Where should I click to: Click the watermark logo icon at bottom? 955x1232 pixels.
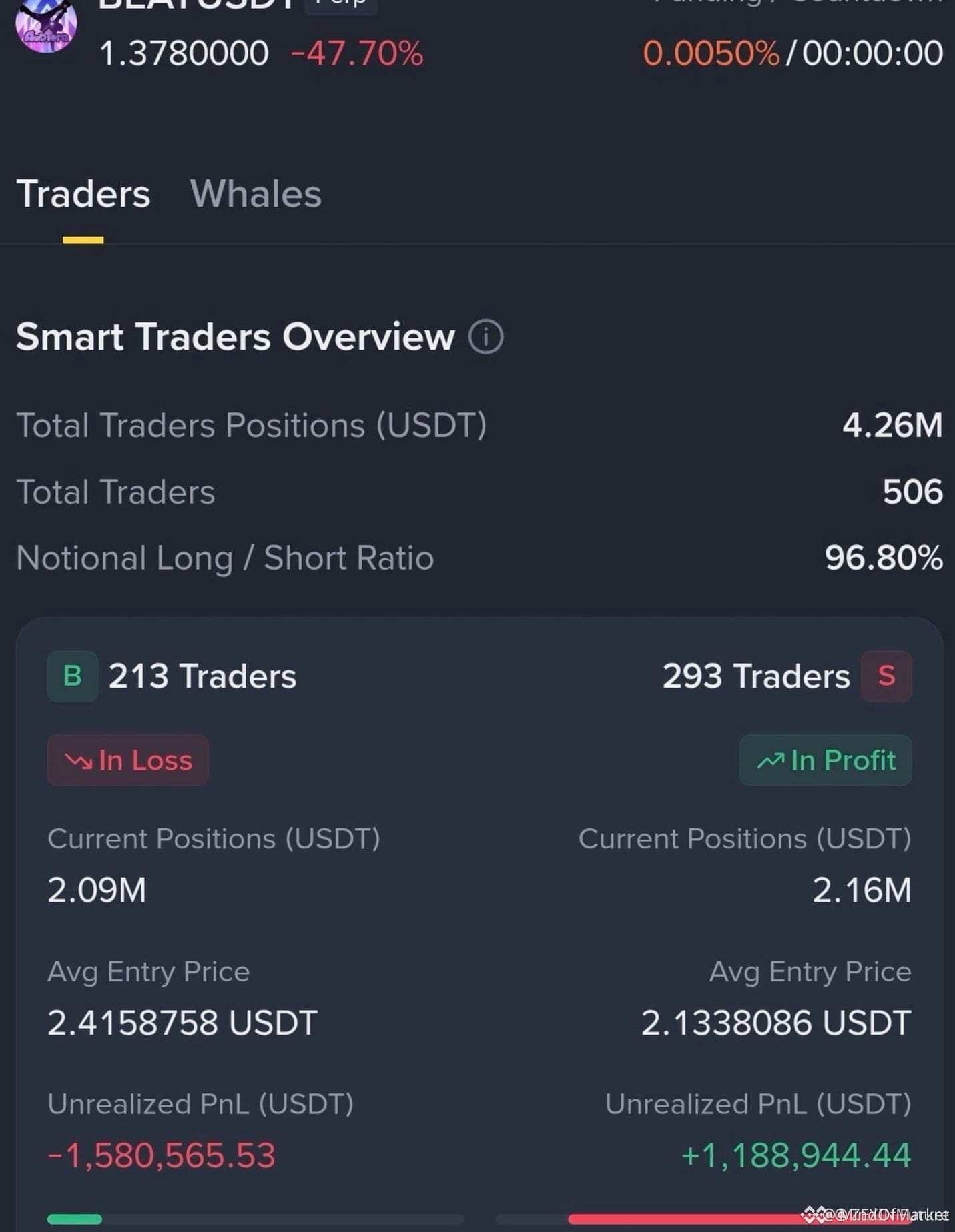(x=813, y=1214)
